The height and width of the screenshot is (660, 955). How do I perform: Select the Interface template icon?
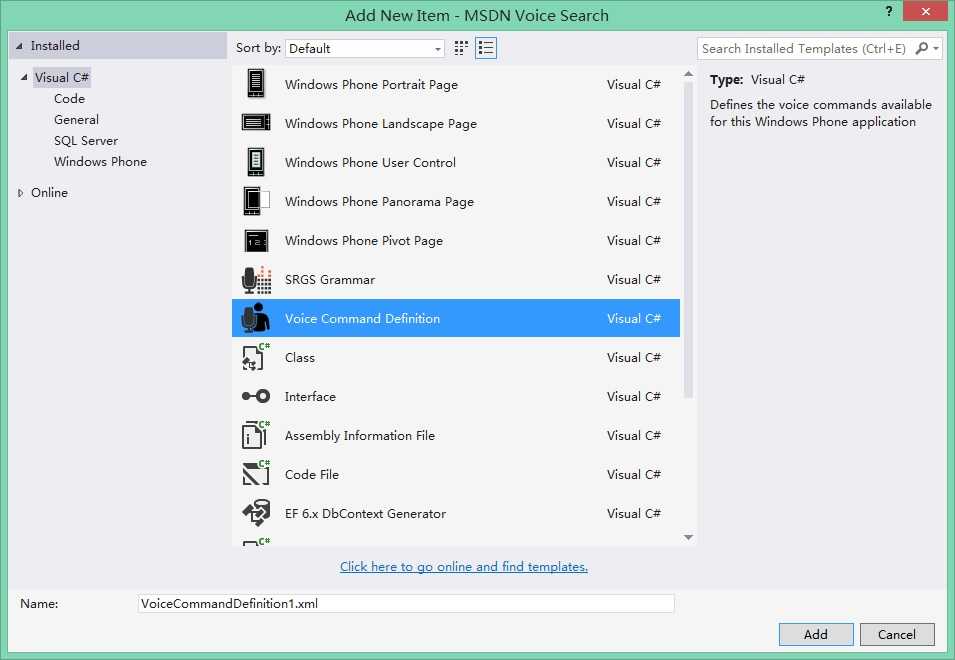click(256, 396)
